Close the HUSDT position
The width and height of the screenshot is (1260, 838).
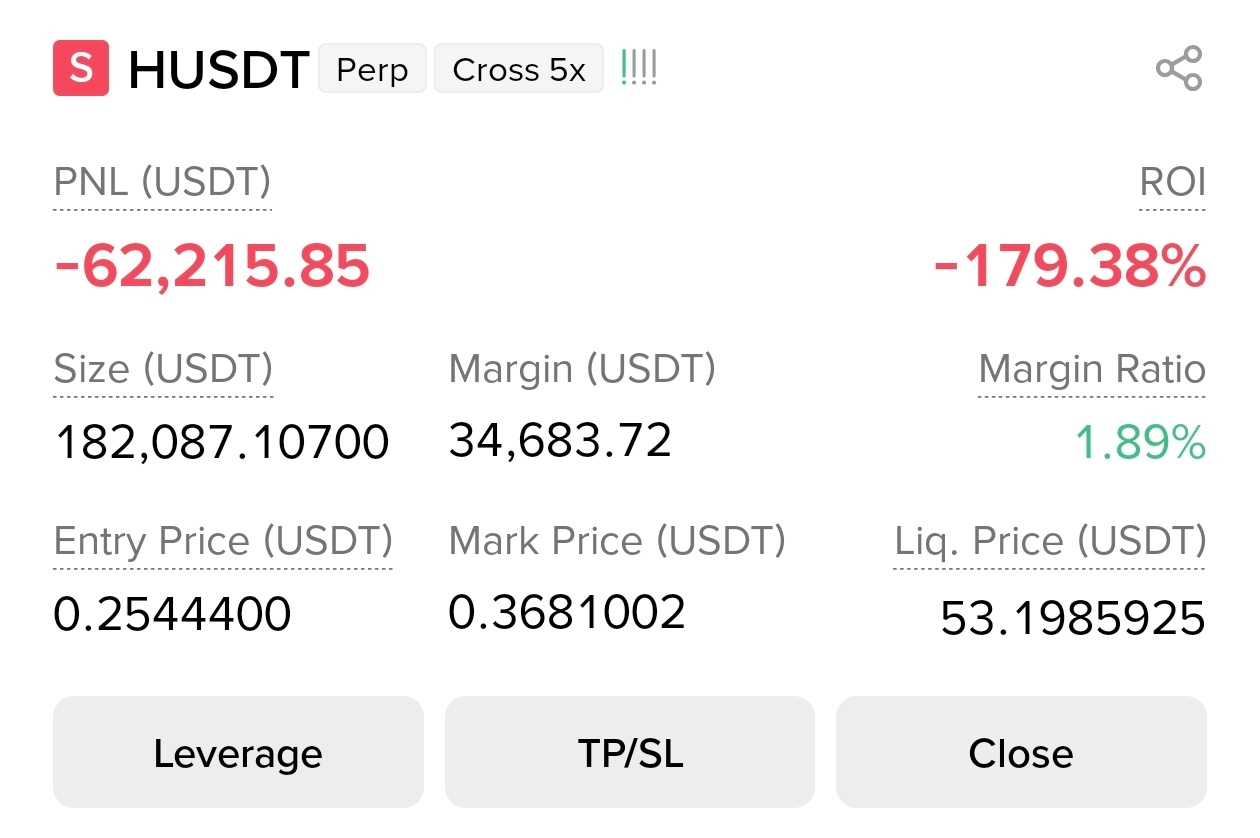1021,752
